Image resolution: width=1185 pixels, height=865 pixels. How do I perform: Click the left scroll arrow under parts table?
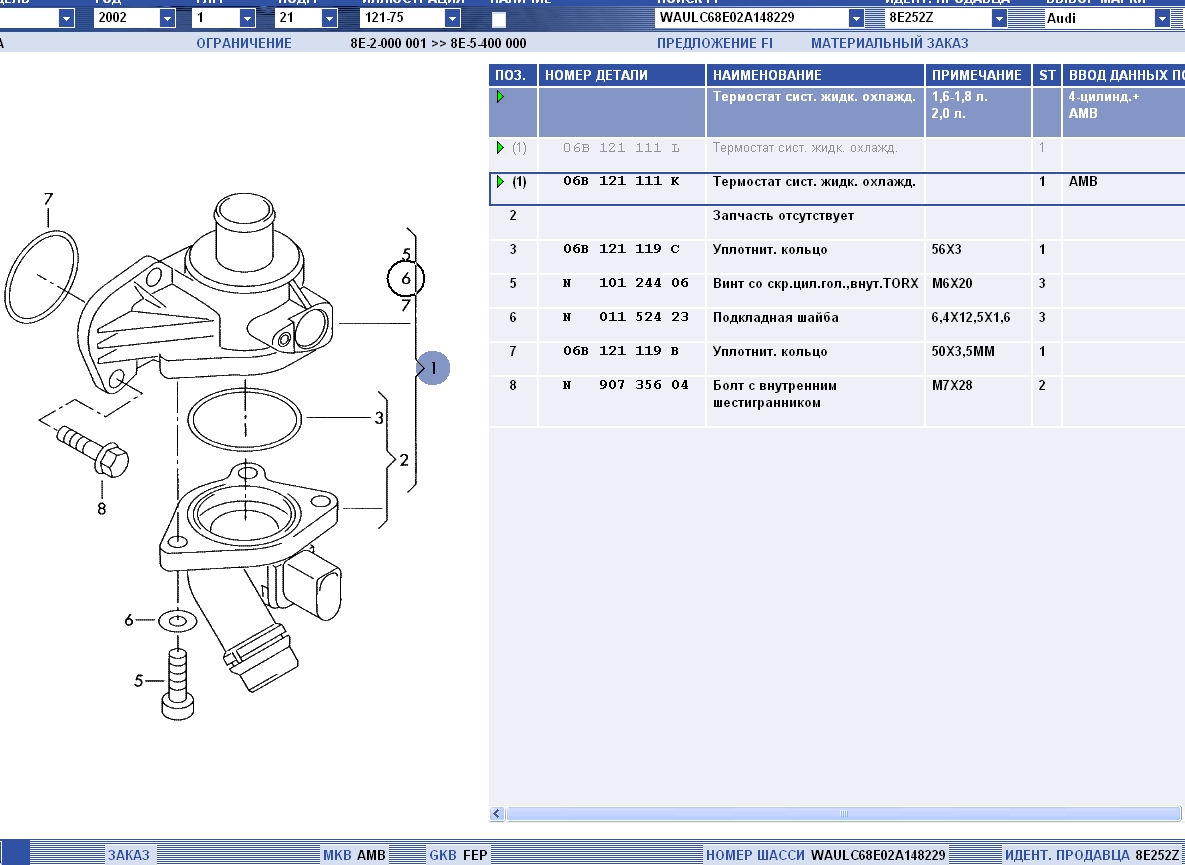pos(497,814)
